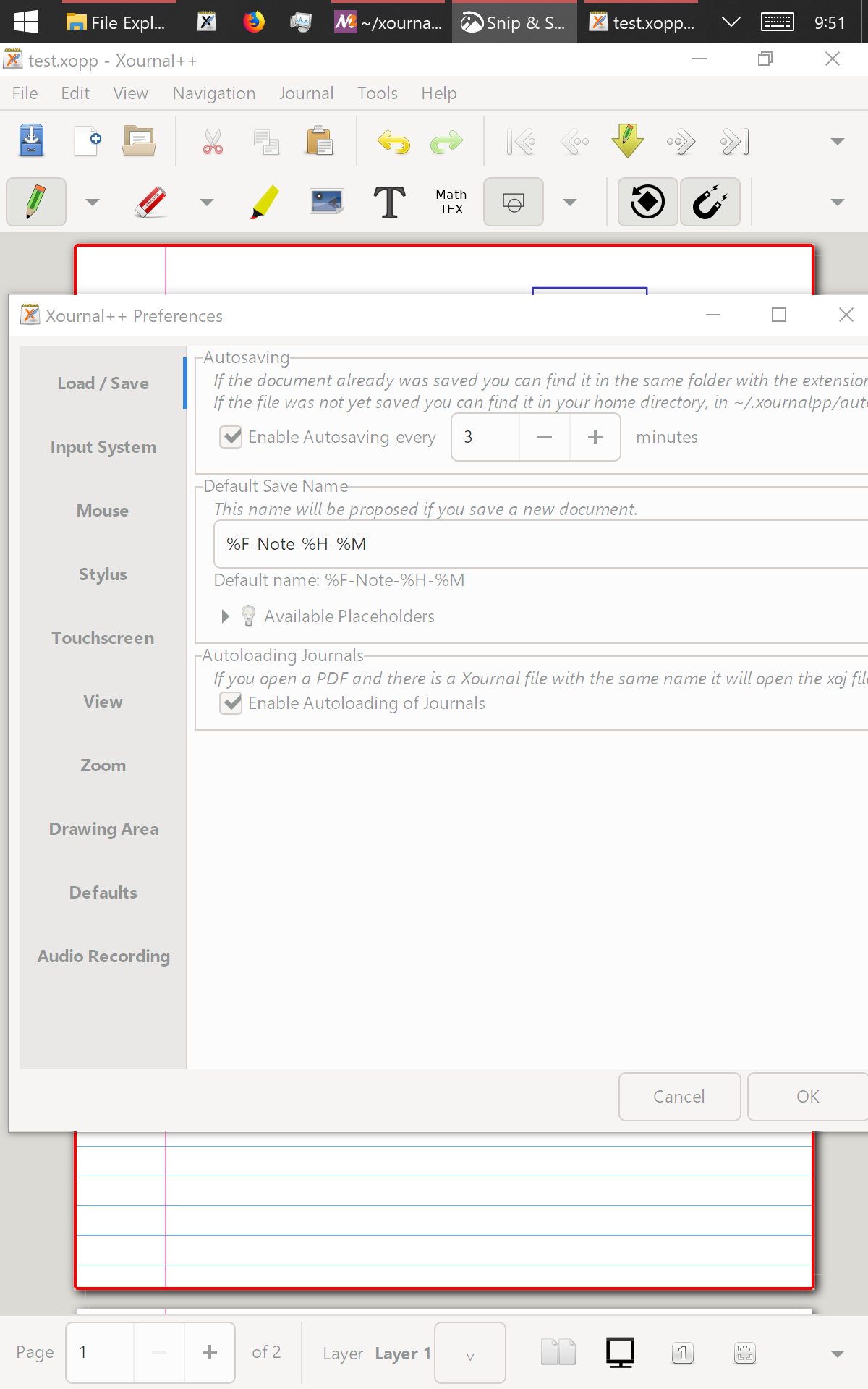Open the Edit menu
The width and height of the screenshot is (868, 1389).
[75, 93]
